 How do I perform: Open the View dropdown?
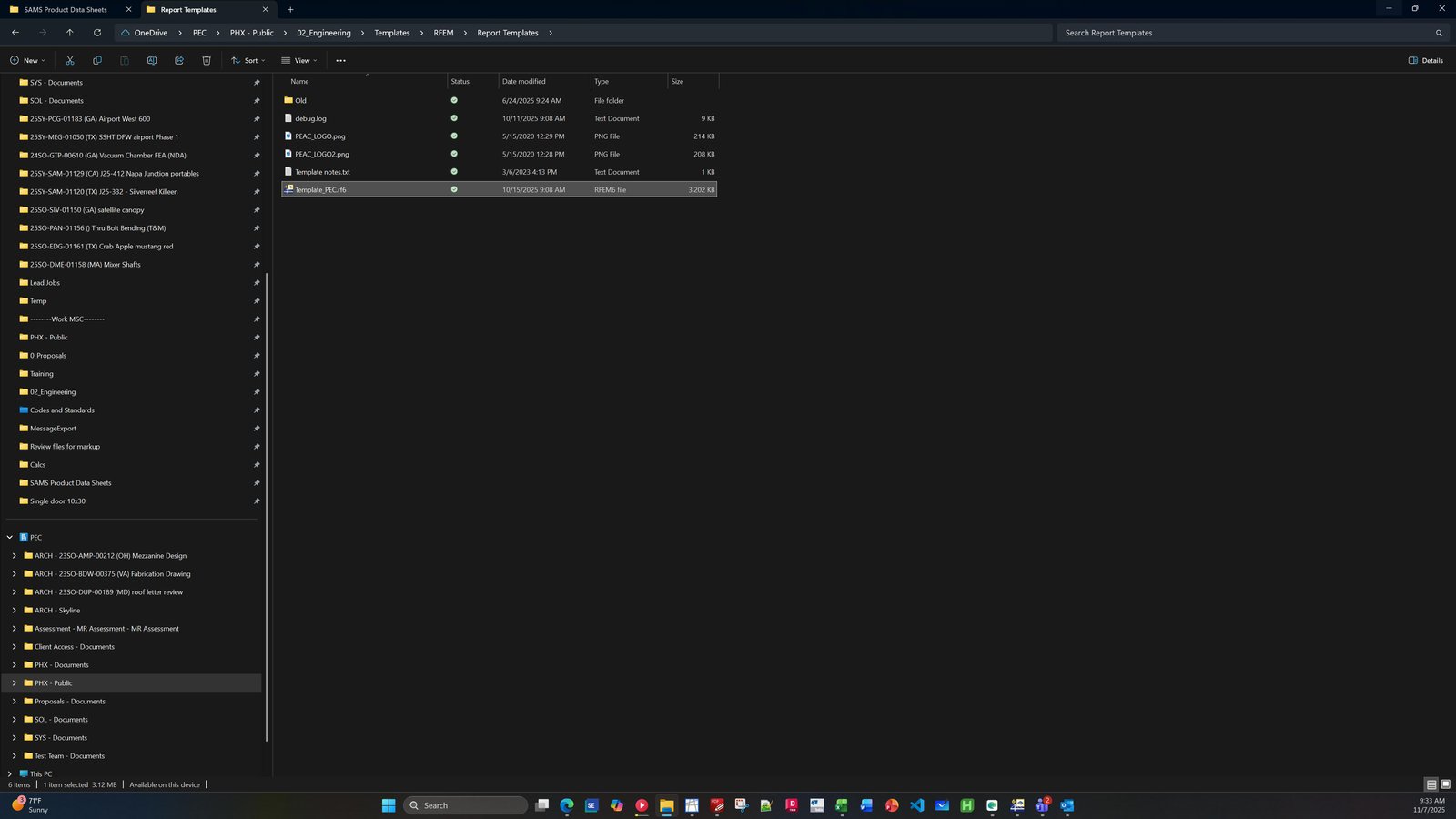click(x=299, y=60)
